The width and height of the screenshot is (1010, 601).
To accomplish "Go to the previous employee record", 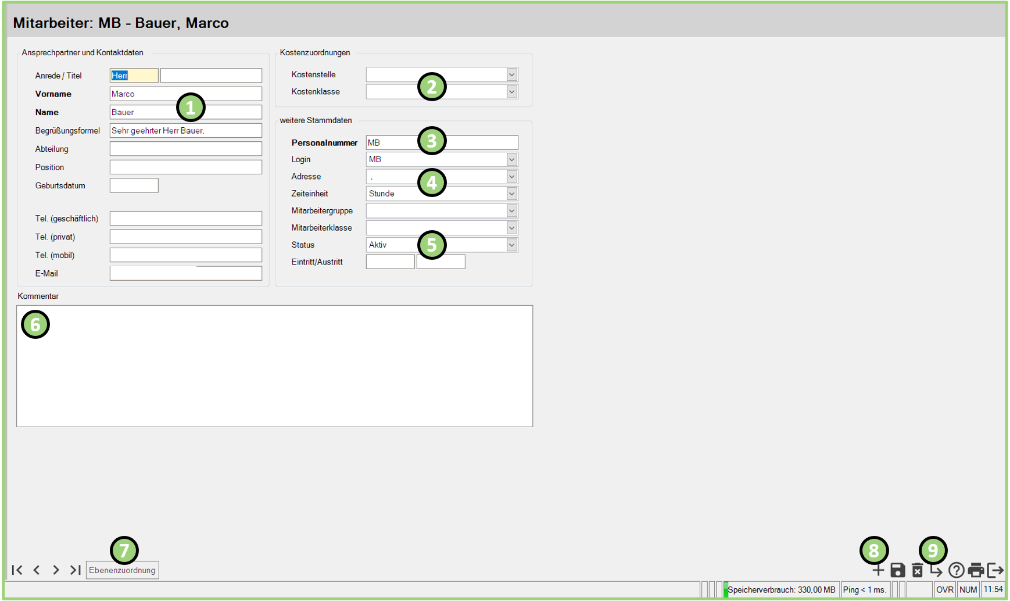I will 37,570.
